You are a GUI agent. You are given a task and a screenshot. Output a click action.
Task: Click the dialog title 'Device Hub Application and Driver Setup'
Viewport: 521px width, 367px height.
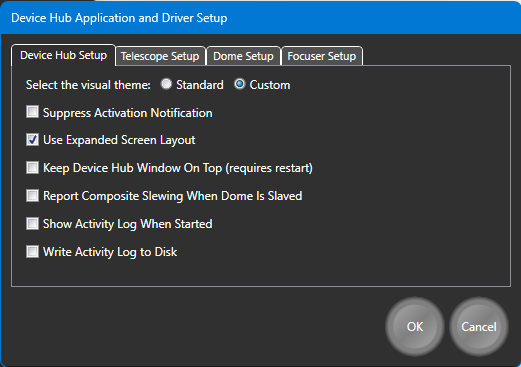[x=119, y=18]
